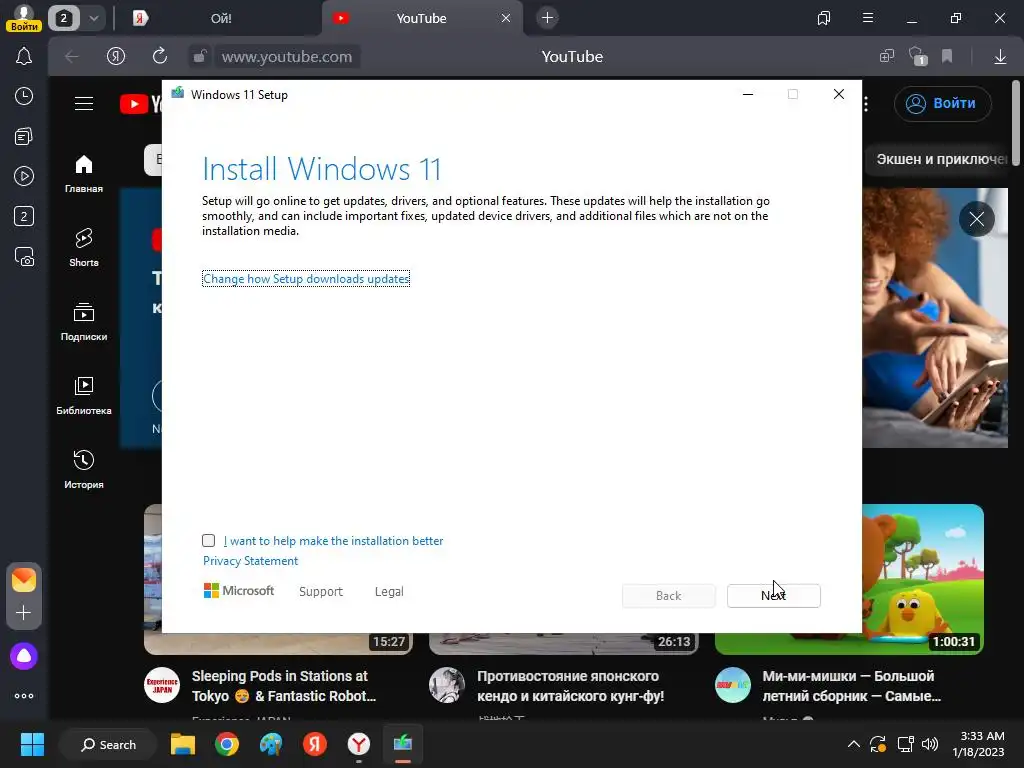Open YouTube settings three-dot menu
This screenshot has height=768, width=1024.
point(866,103)
